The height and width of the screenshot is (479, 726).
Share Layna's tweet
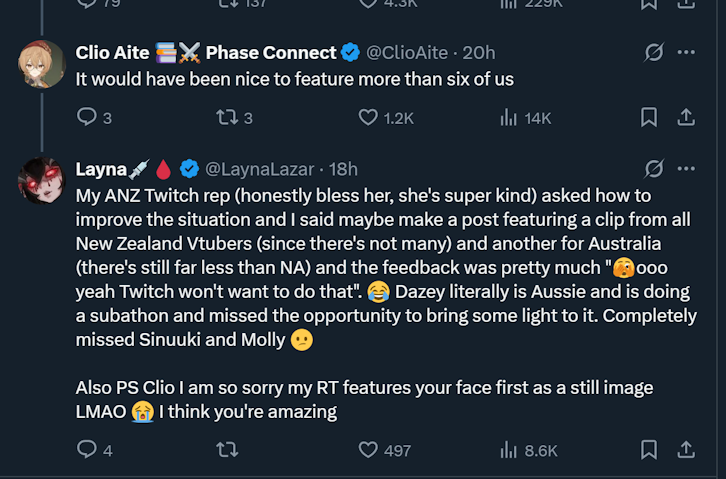click(686, 450)
